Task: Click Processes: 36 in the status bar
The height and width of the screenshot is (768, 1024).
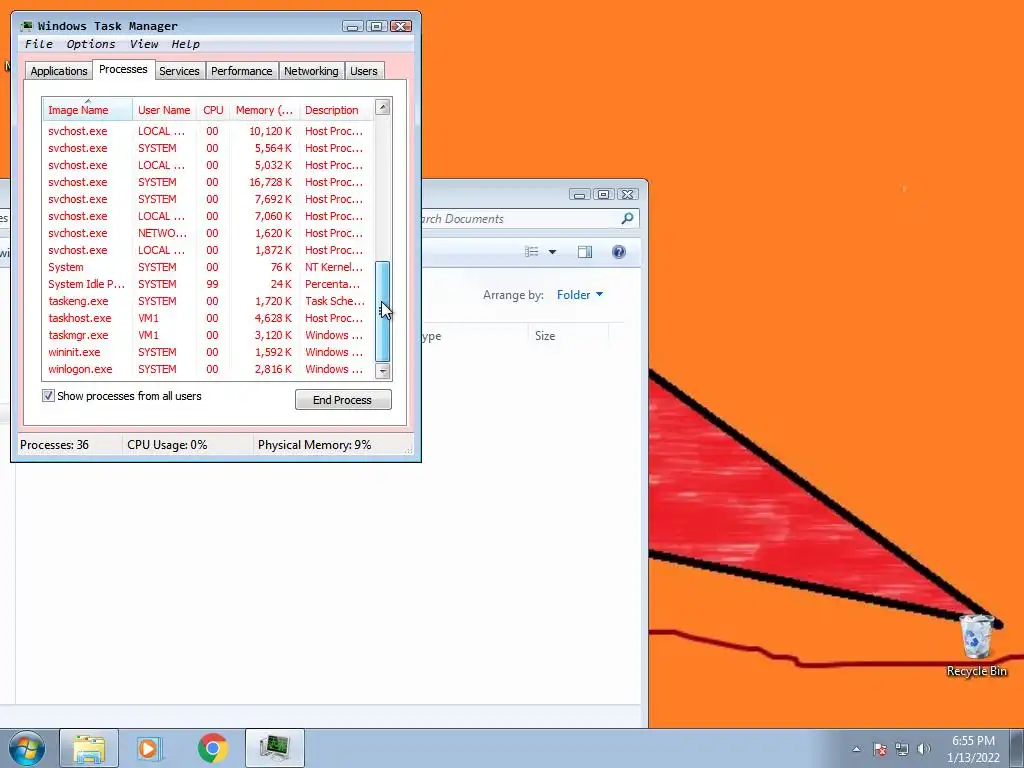Action: (54, 445)
